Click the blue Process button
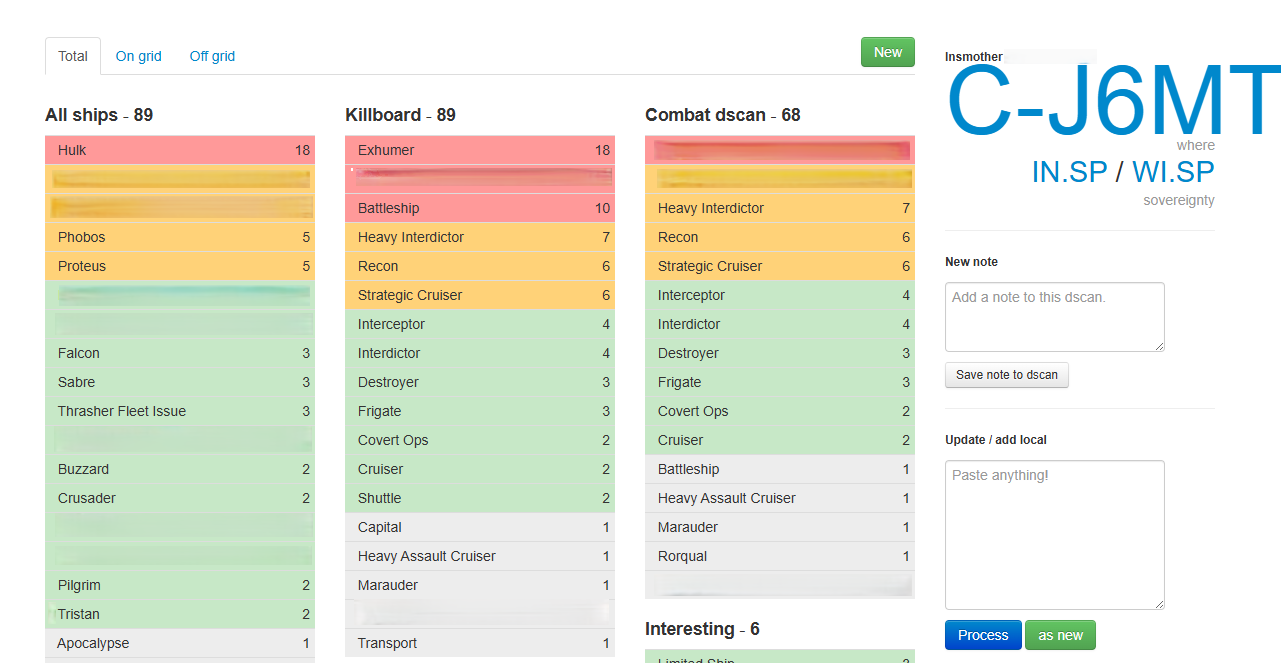Image resolution: width=1281 pixels, height=663 pixels. point(983,635)
